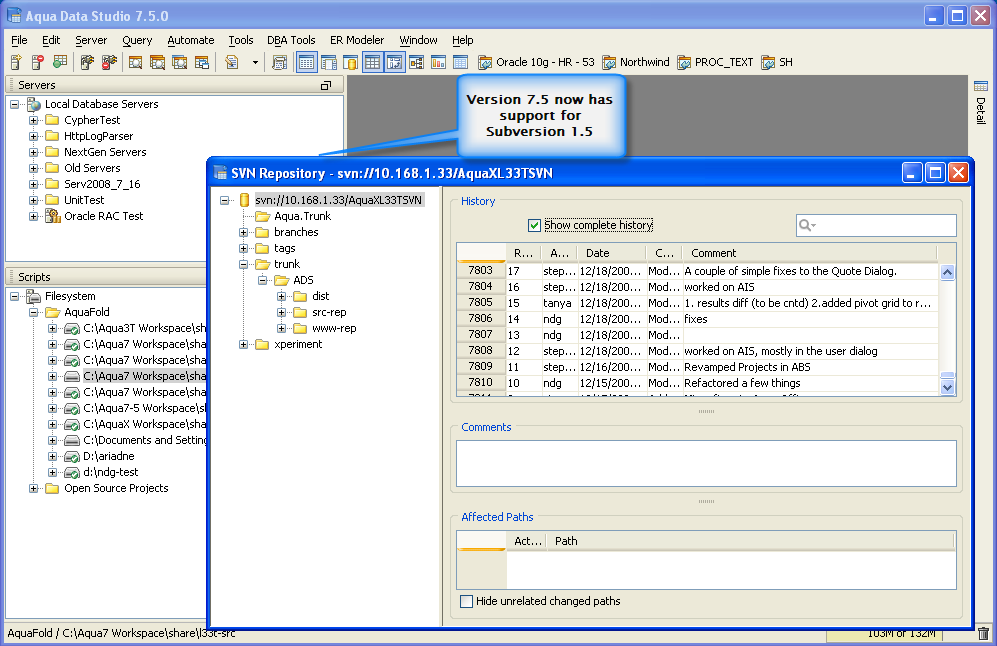Select the D:\ariadne script mount

(x=109, y=457)
